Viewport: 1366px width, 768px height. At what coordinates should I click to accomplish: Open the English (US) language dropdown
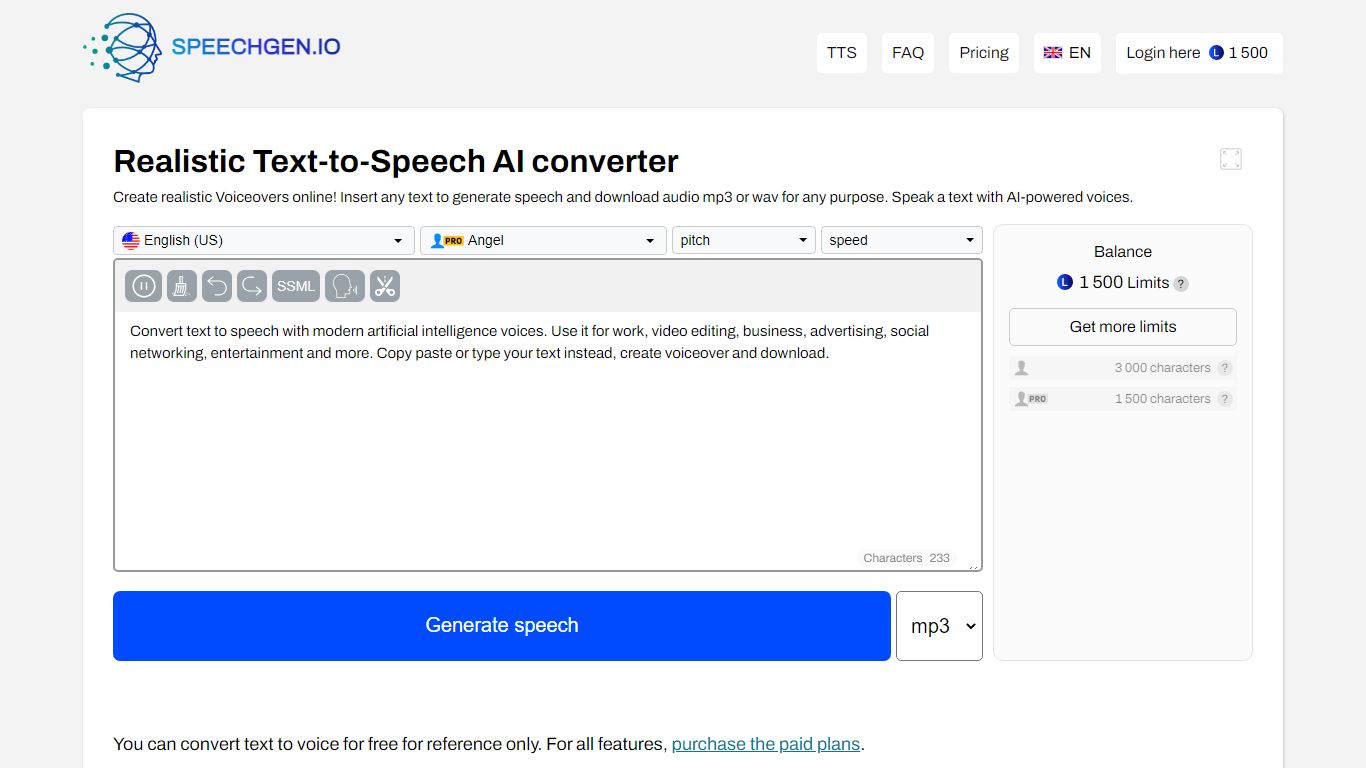tap(262, 240)
